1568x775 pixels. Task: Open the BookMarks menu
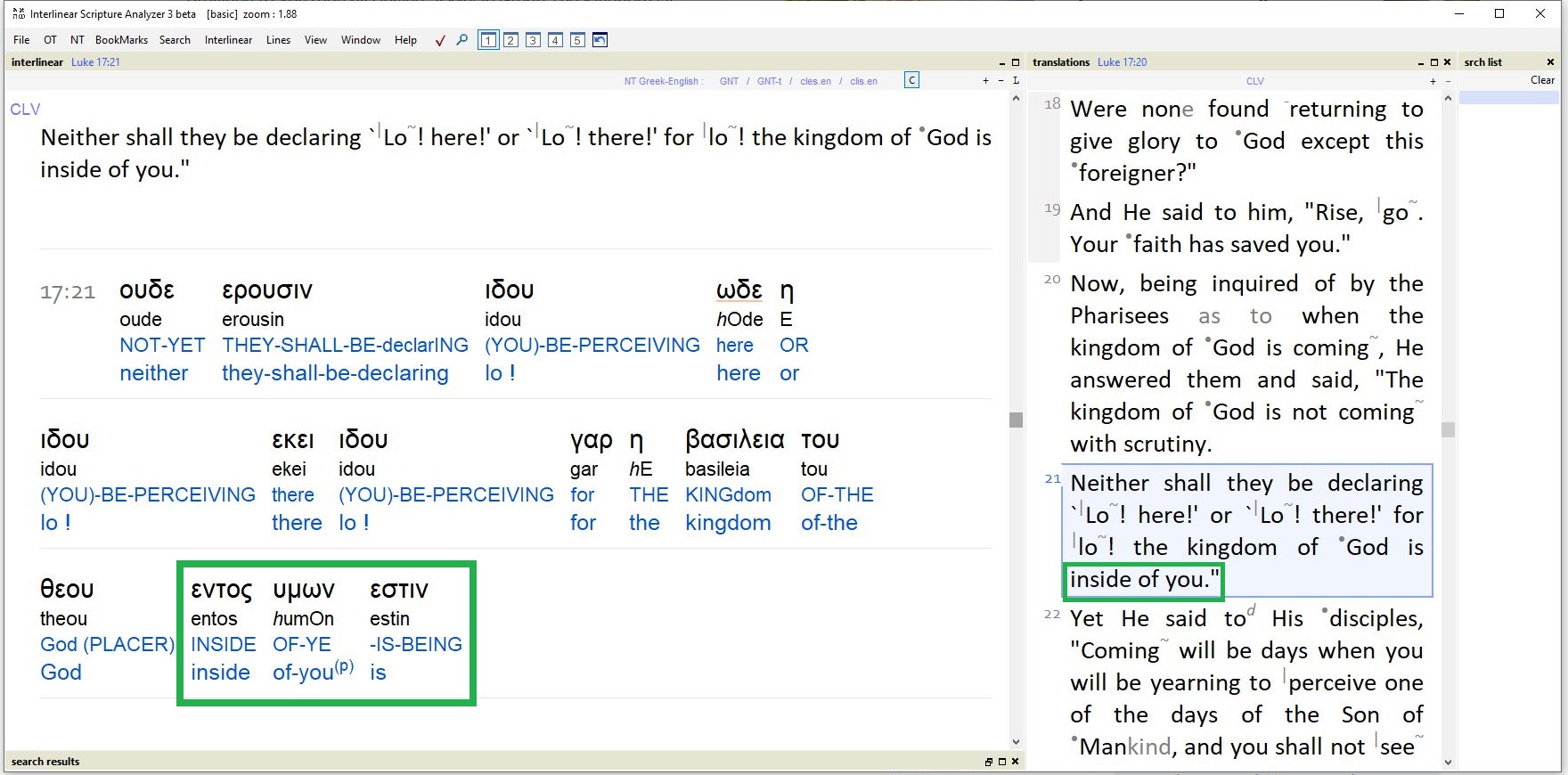tap(121, 40)
